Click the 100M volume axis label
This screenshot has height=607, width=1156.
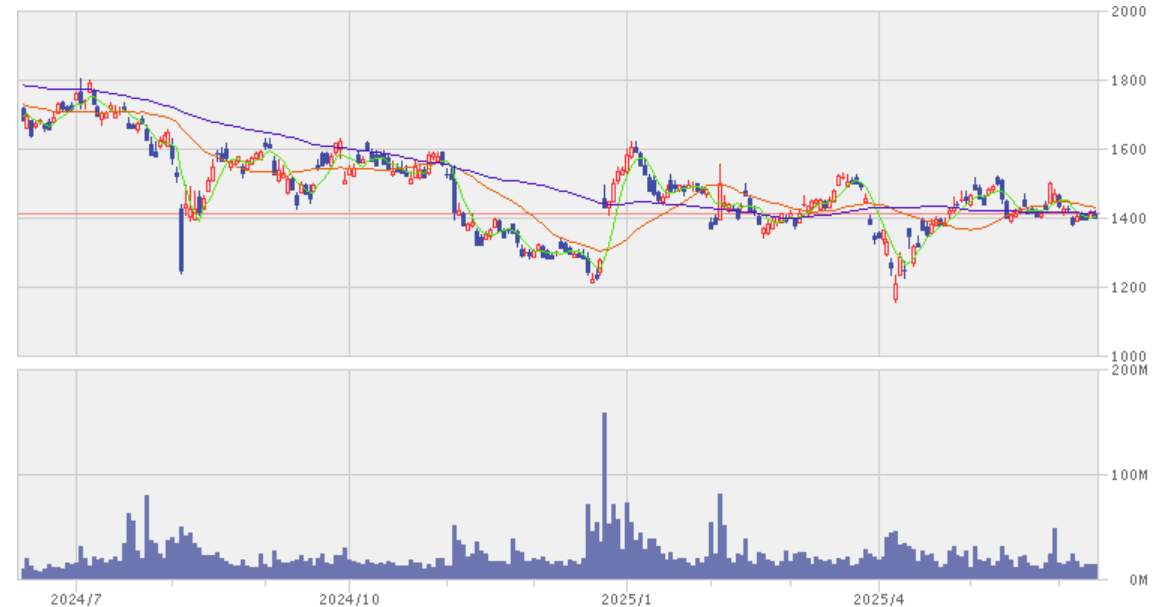coord(1128,475)
